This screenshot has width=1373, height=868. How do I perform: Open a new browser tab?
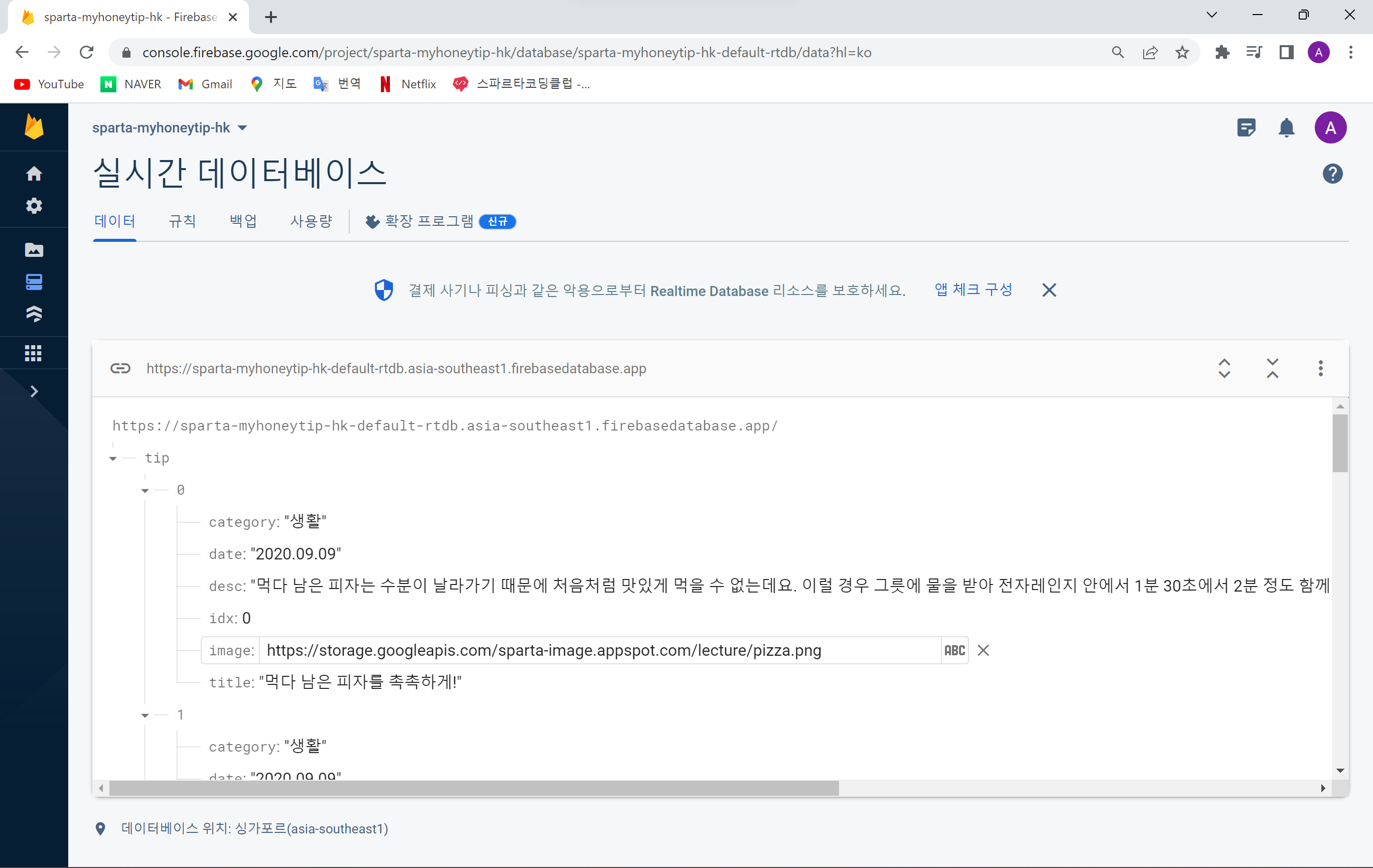coord(271,17)
